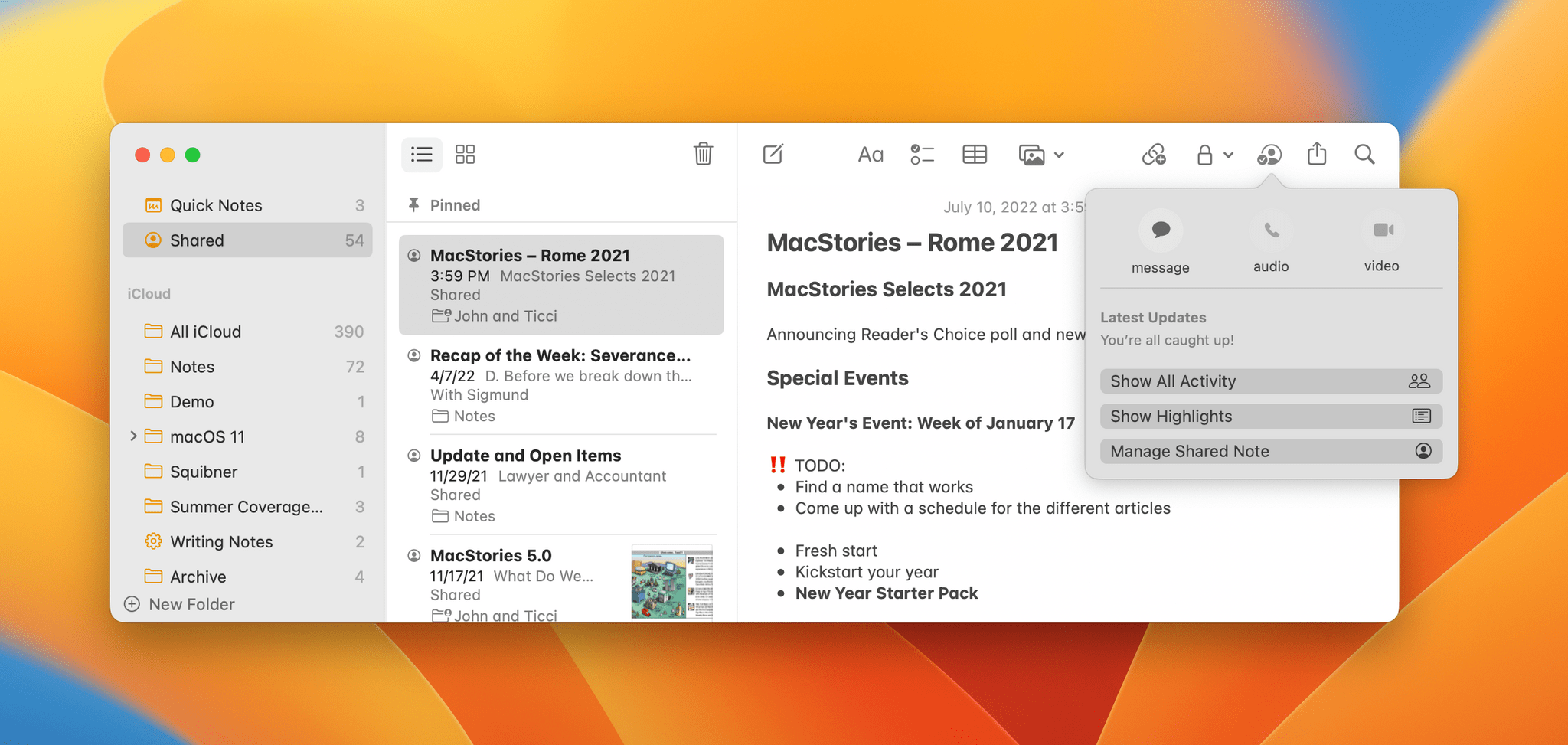1568x745 pixels.
Task: Insert a table using toolbar icon
Action: [974, 155]
